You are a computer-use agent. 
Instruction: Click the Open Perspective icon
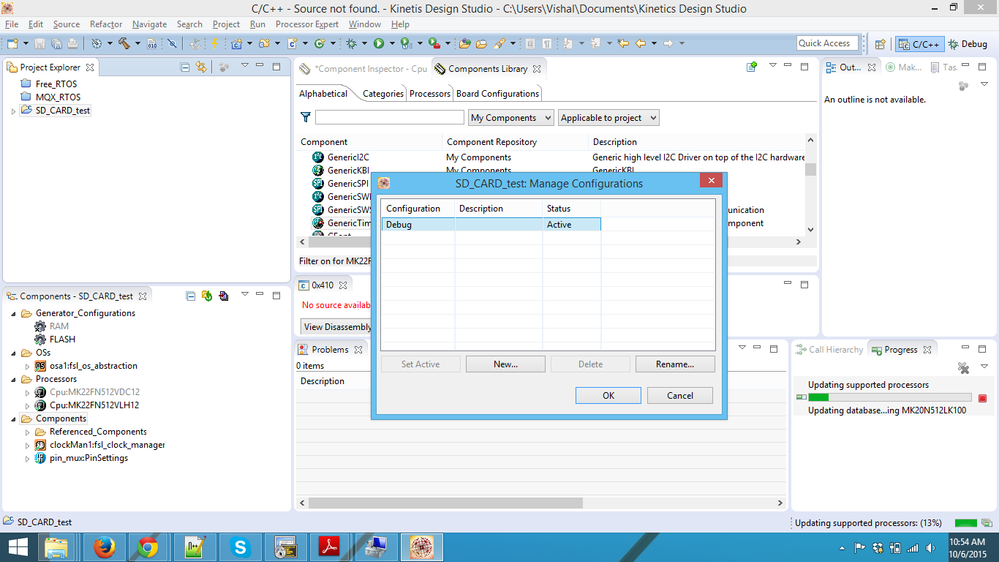880,44
